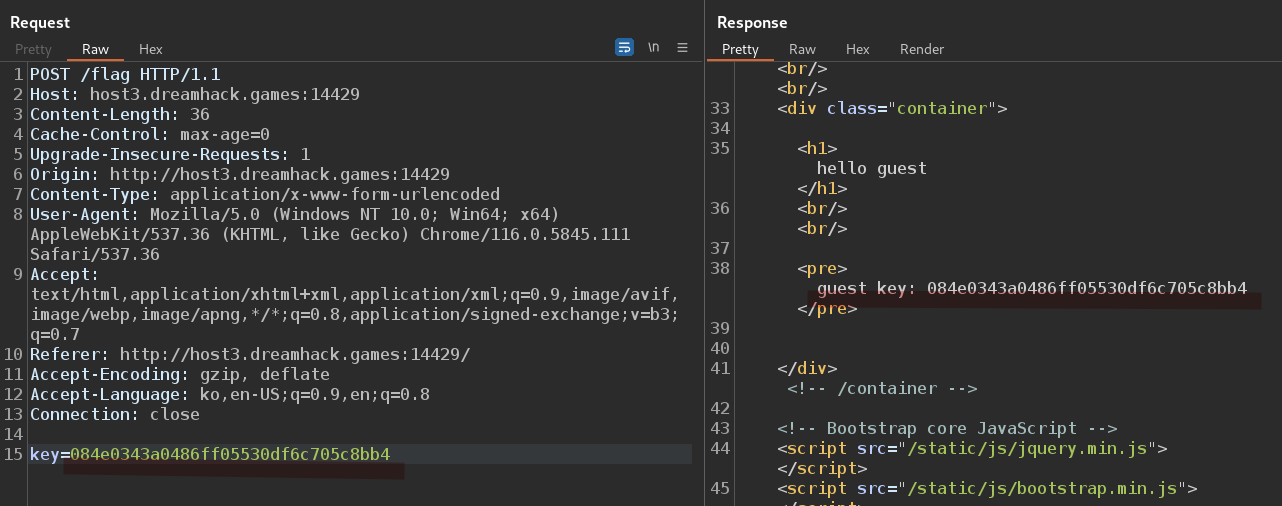Click the closing '</div>' tag in Response

point(807,368)
